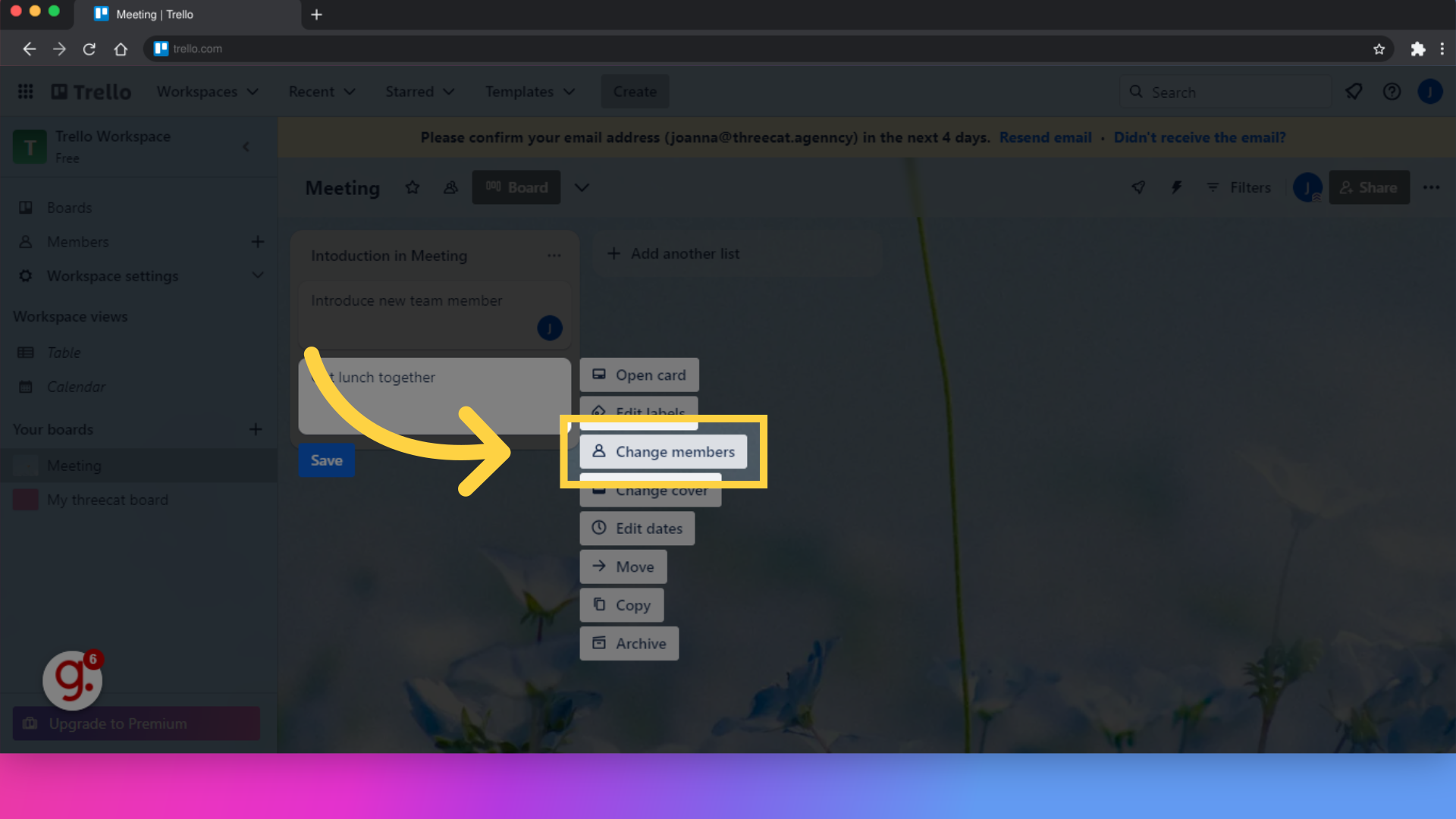Click the Share button
The image size is (1456, 819).
1369,187
